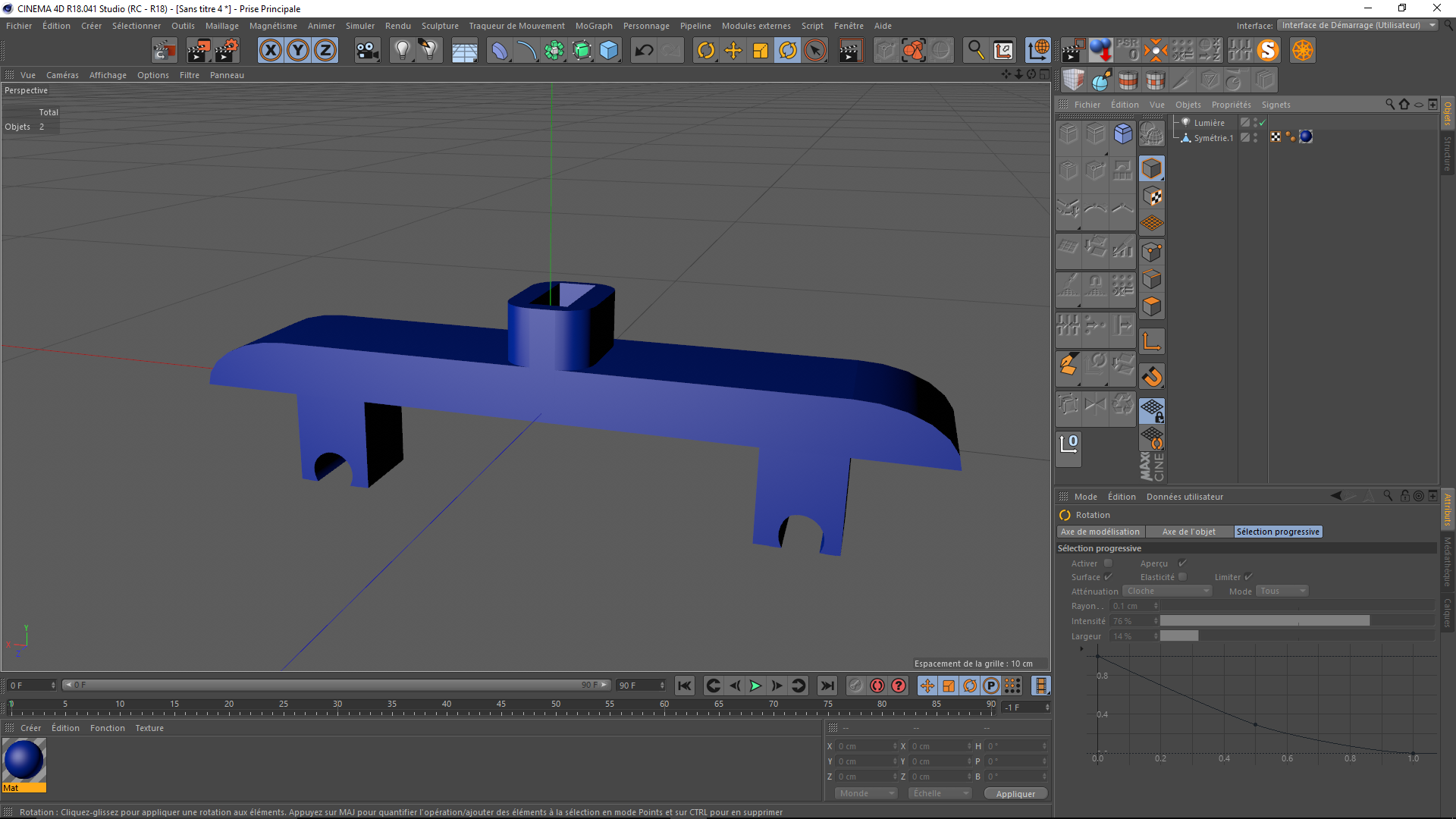1456x819 pixels.
Task: Toggle Lumière visibility dots
Action: pyautogui.click(x=1255, y=123)
